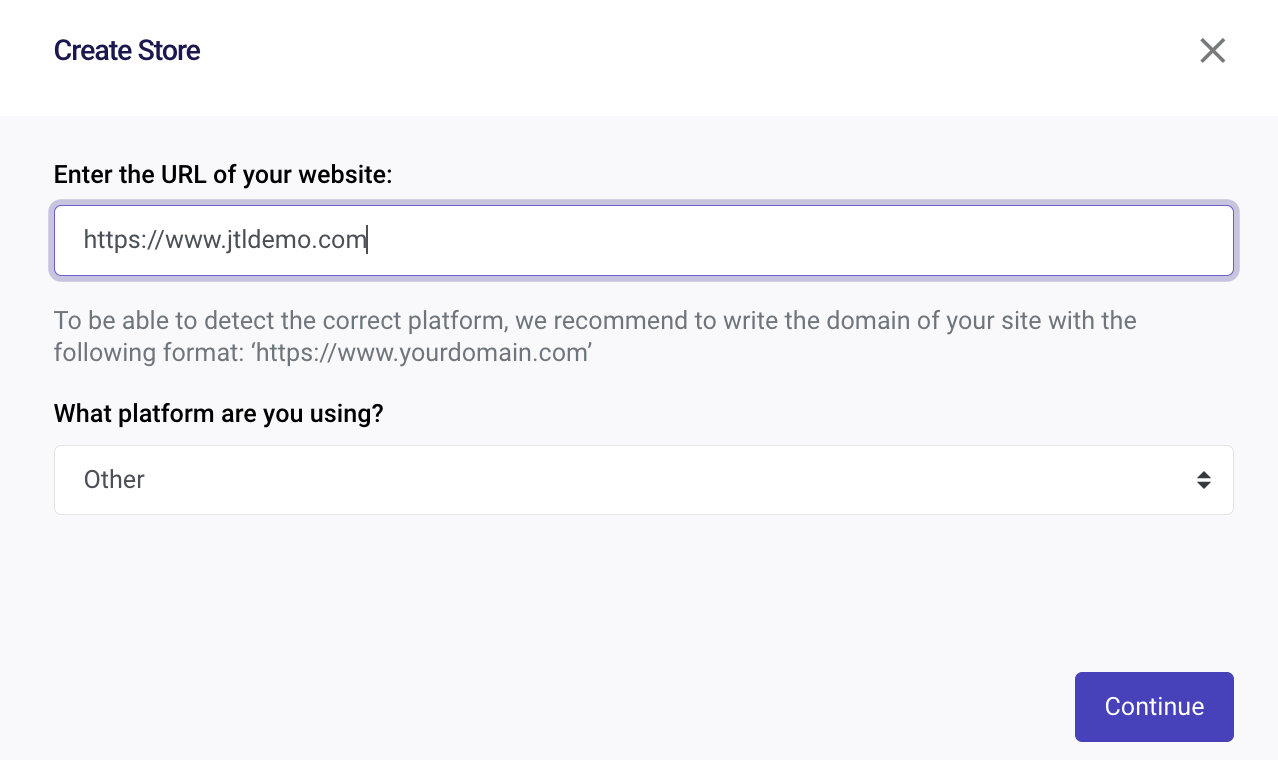Screen dimensions: 1278x760
Task: Close the Create Store dialog with X
Action: point(1212,51)
